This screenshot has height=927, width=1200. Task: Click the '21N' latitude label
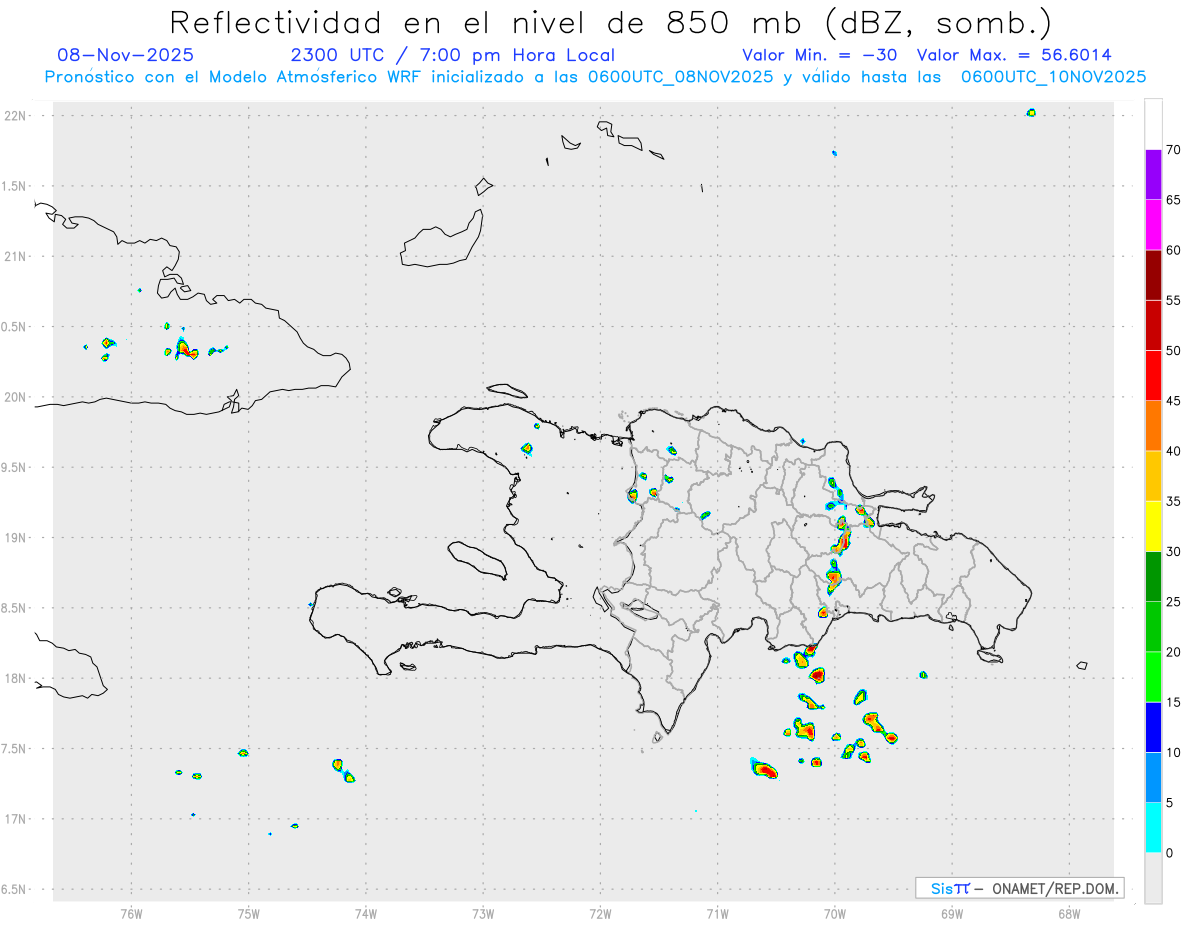point(15,257)
